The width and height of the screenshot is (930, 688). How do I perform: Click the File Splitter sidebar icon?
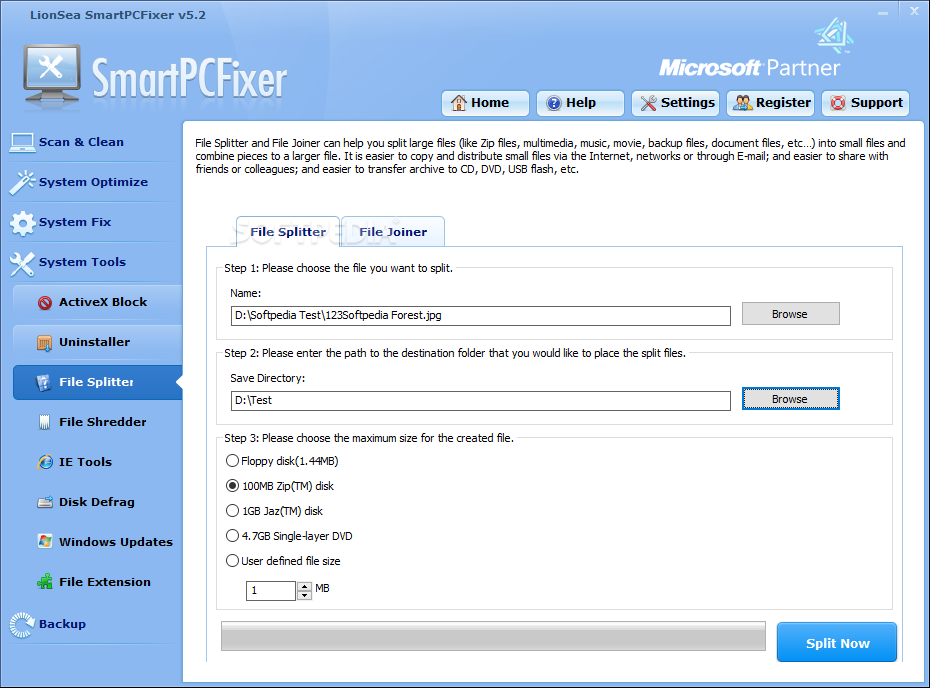[x=44, y=383]
